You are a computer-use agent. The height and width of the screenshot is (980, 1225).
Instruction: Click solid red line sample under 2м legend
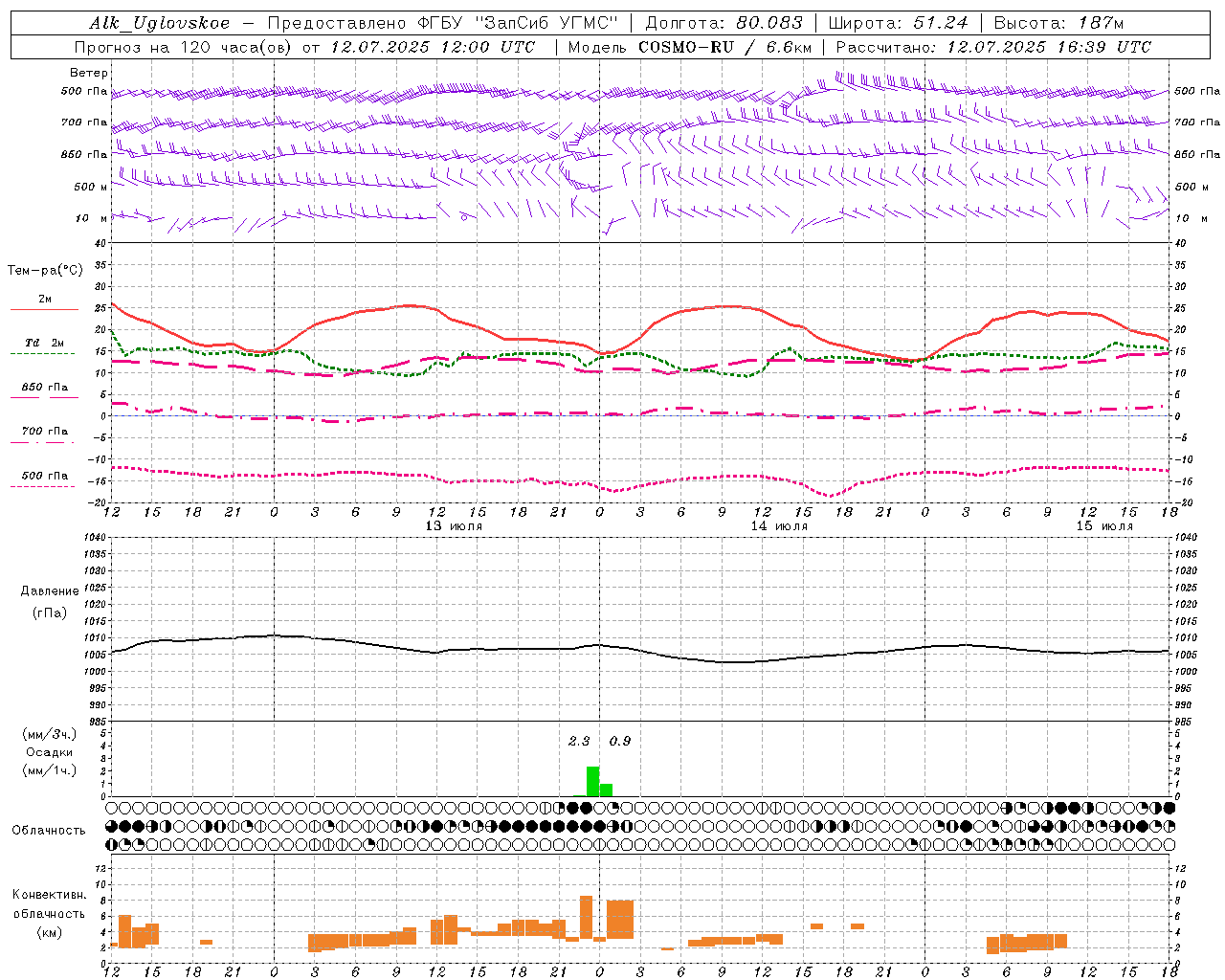pyautogui.click(x=44, y=309)
